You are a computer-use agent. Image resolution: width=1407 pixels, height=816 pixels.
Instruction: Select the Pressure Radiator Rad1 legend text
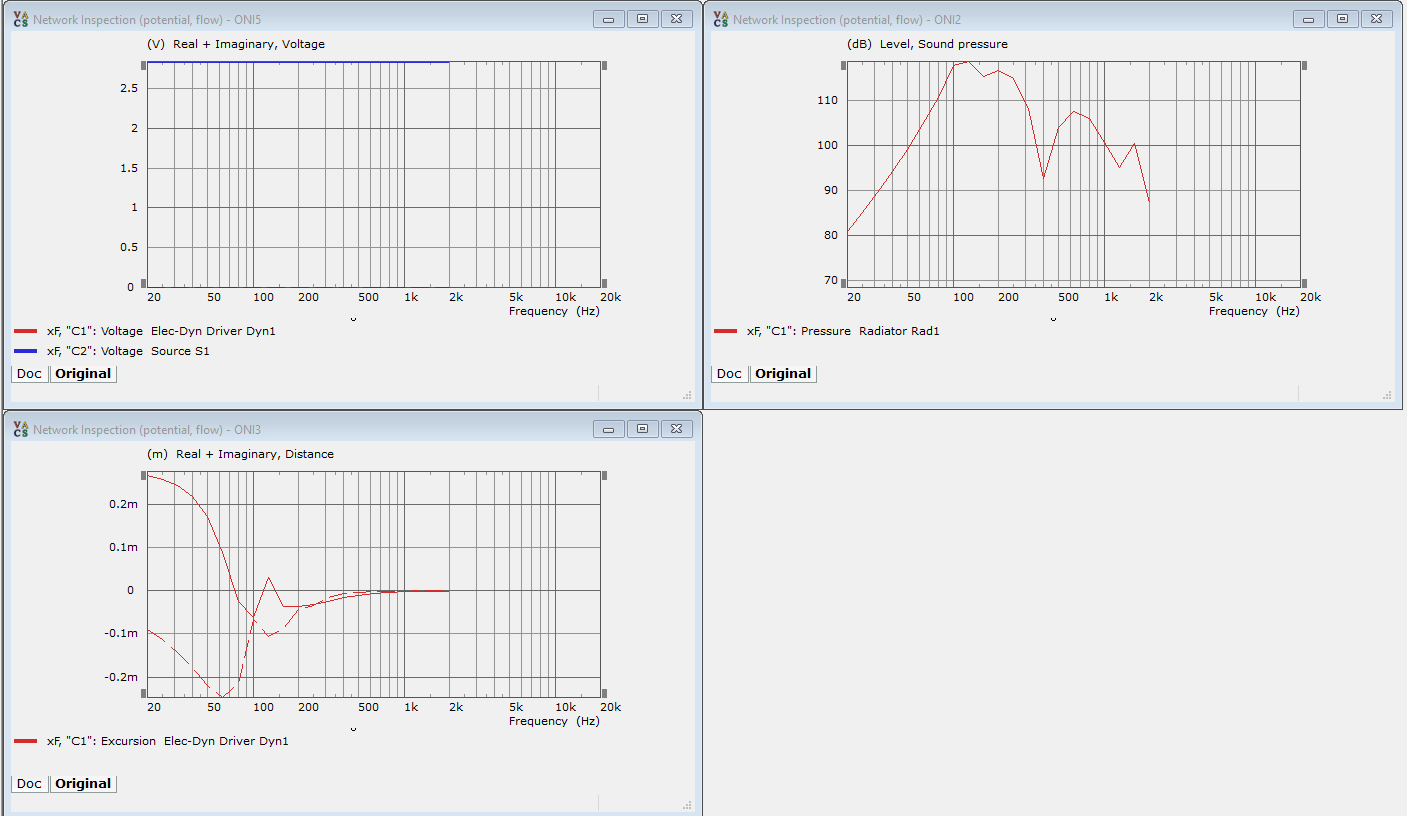pos(843,331)
